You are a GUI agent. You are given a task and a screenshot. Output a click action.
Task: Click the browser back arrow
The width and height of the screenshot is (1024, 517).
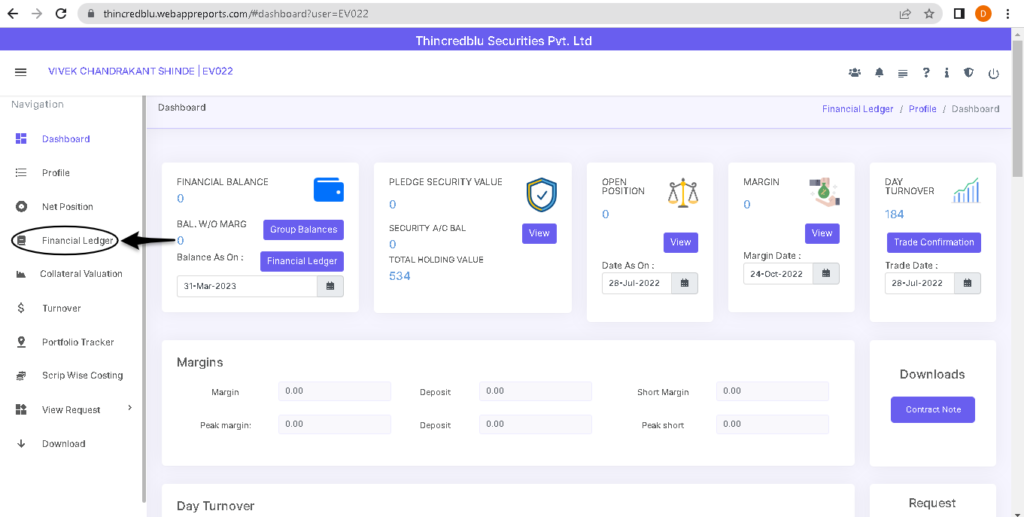pos(12,13)
